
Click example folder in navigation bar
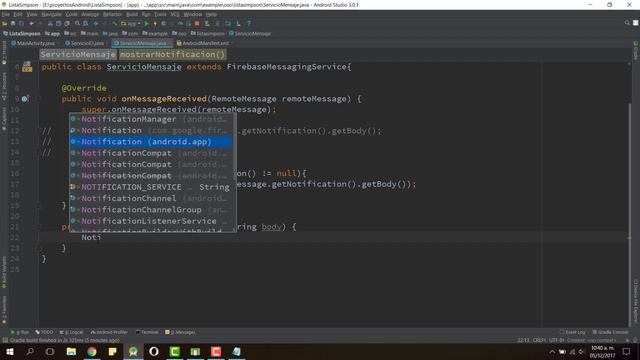point(155,33)
